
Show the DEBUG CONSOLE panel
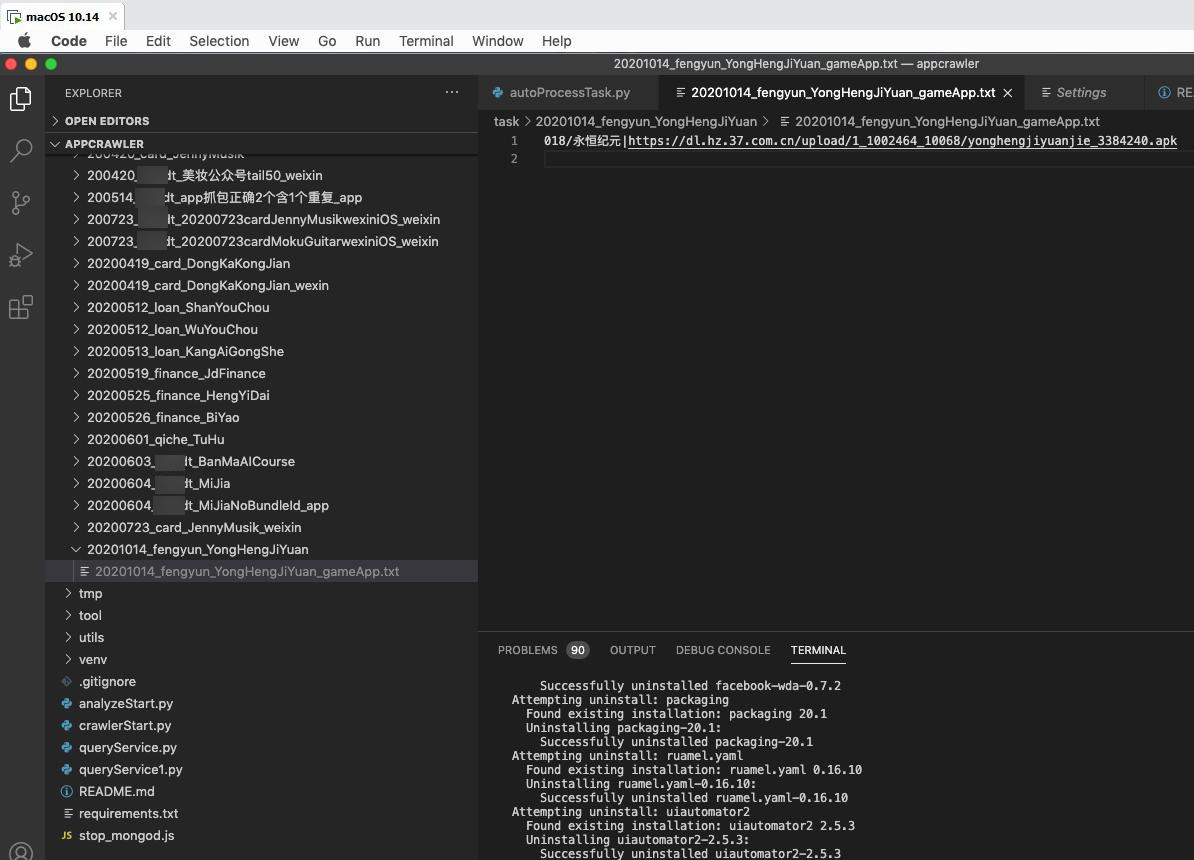pyautogui.click(x=723, y=650)
